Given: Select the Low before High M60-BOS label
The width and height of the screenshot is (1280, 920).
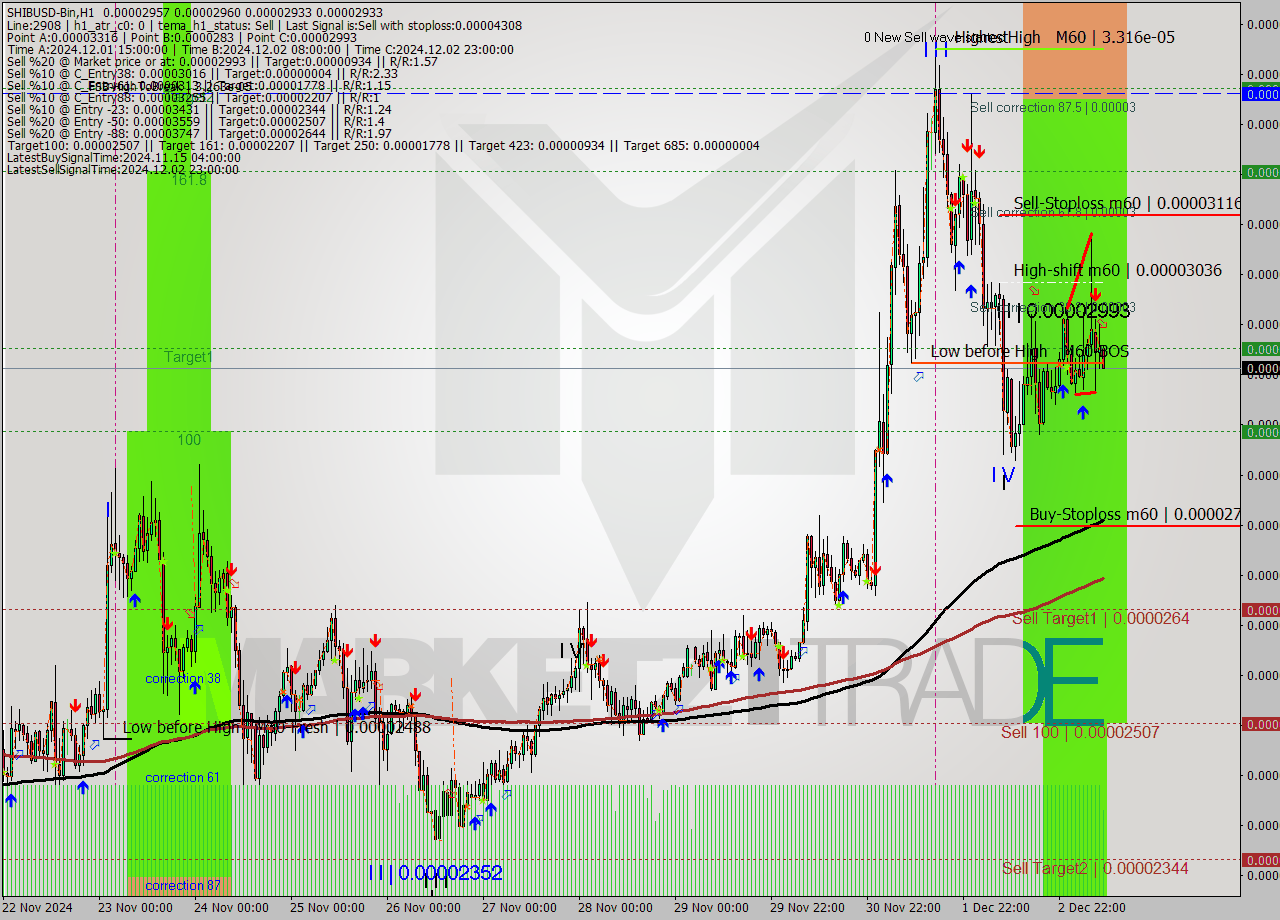Looking at the screenshot, I should pyautogui.click(x=1029, y=351).
